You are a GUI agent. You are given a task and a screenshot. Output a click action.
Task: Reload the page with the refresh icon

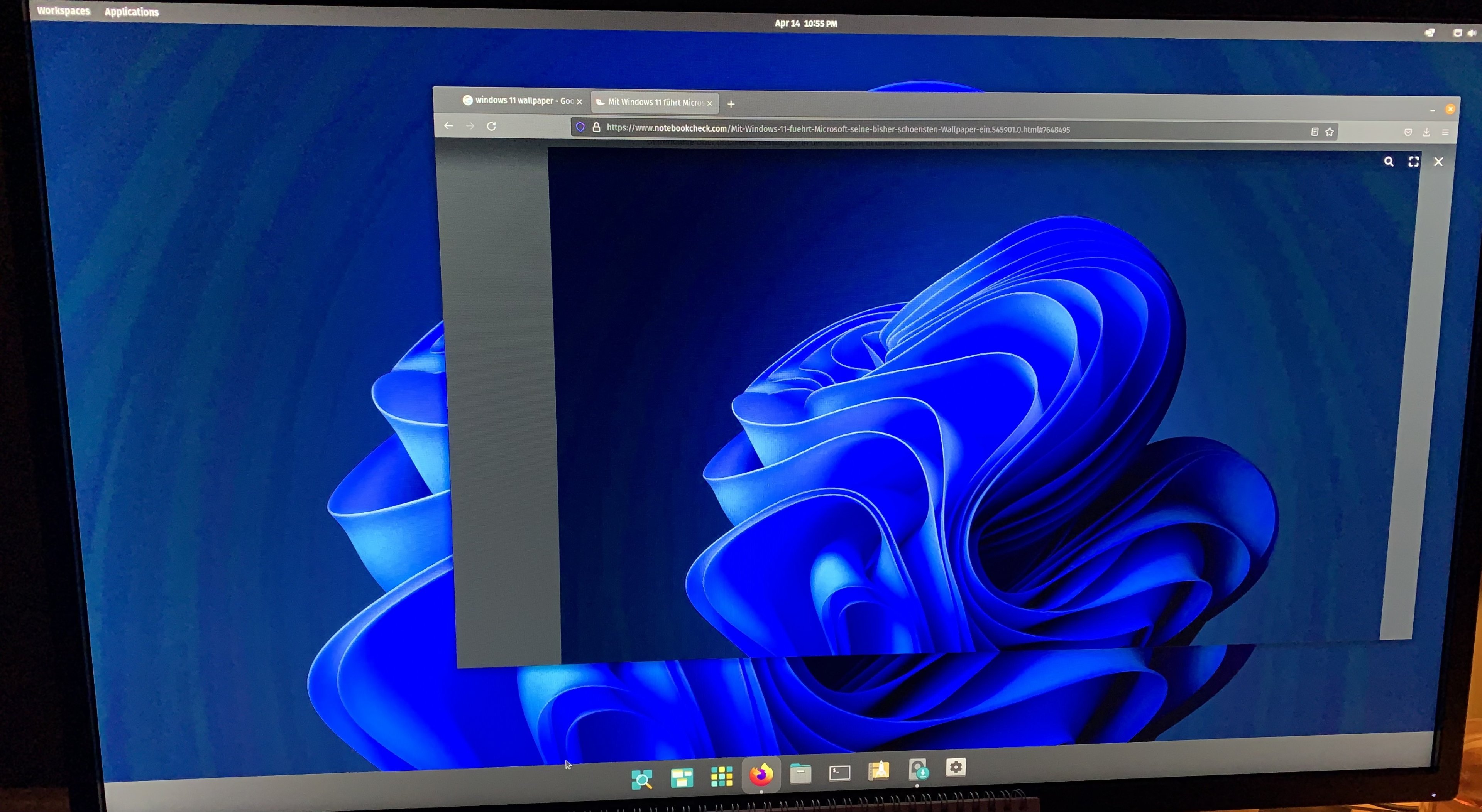[x=491, y=127]
